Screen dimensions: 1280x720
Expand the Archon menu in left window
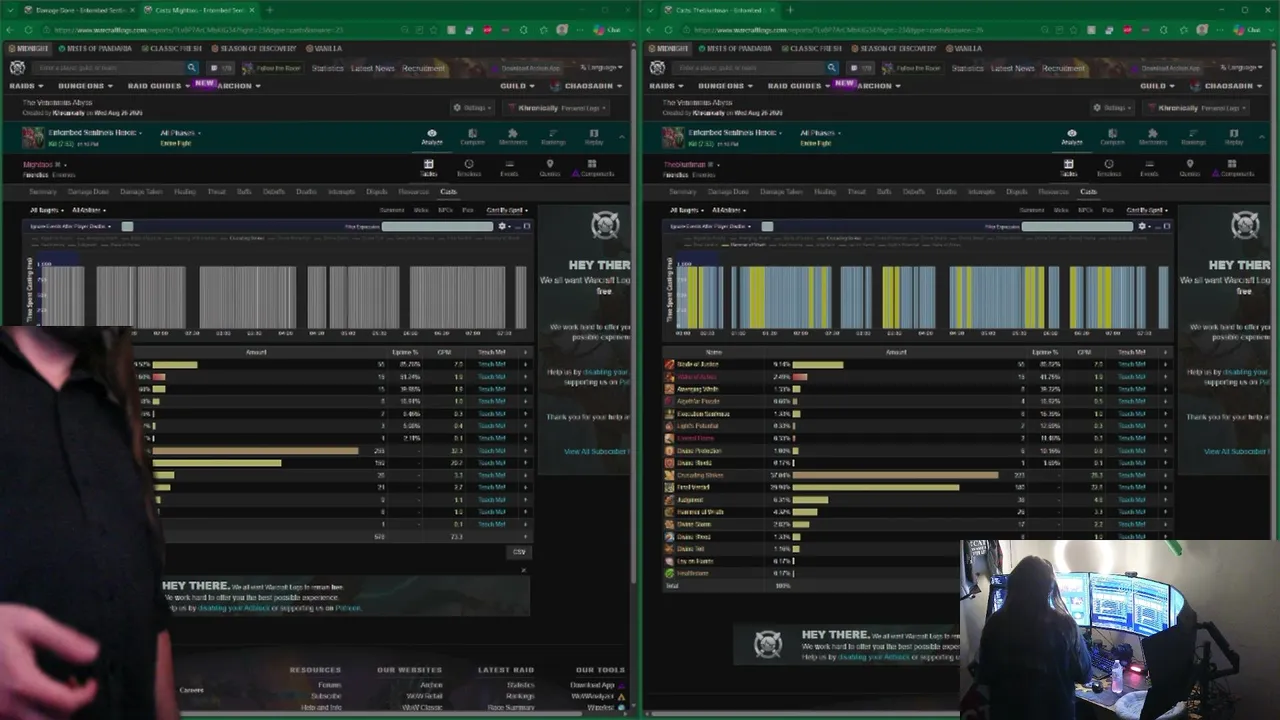pyautogui.click(x=238, y=86)
